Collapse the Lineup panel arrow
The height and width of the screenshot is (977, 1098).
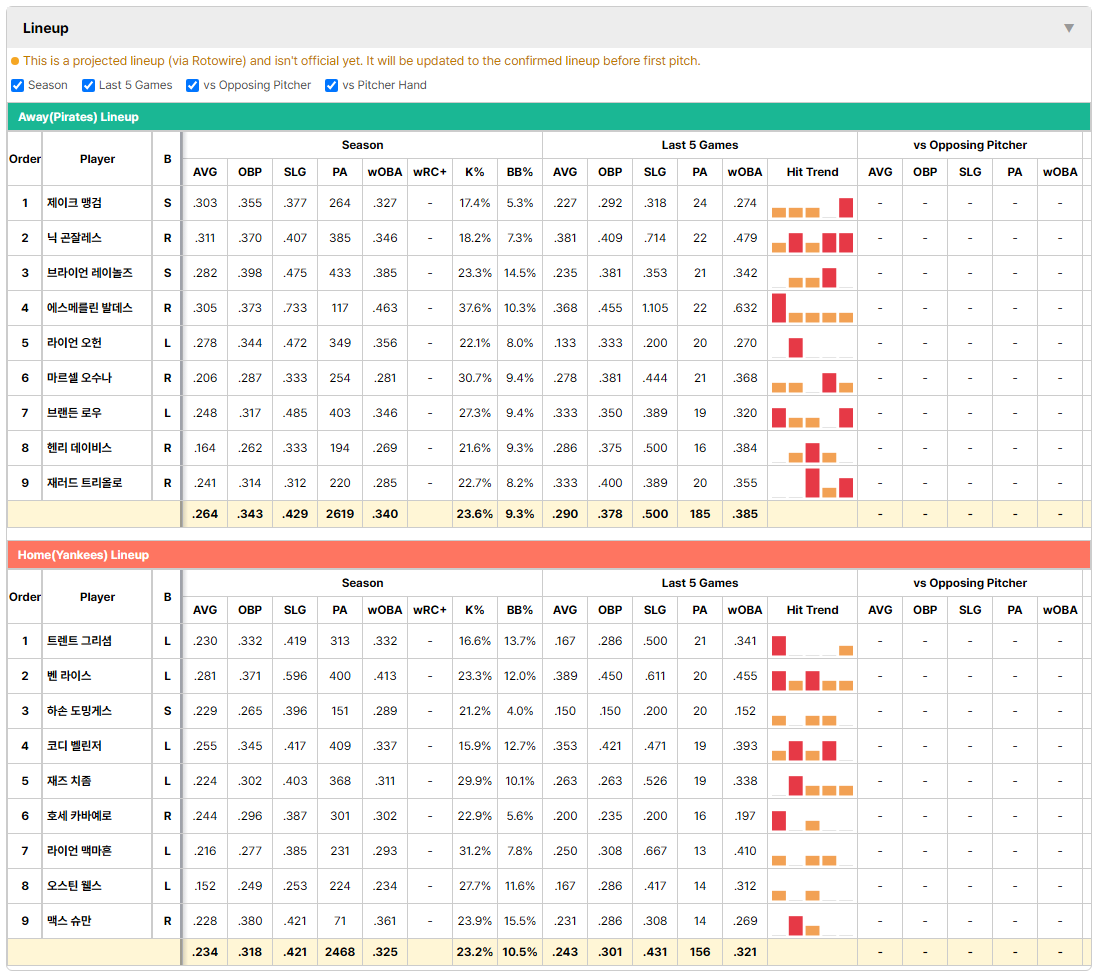1069,28
